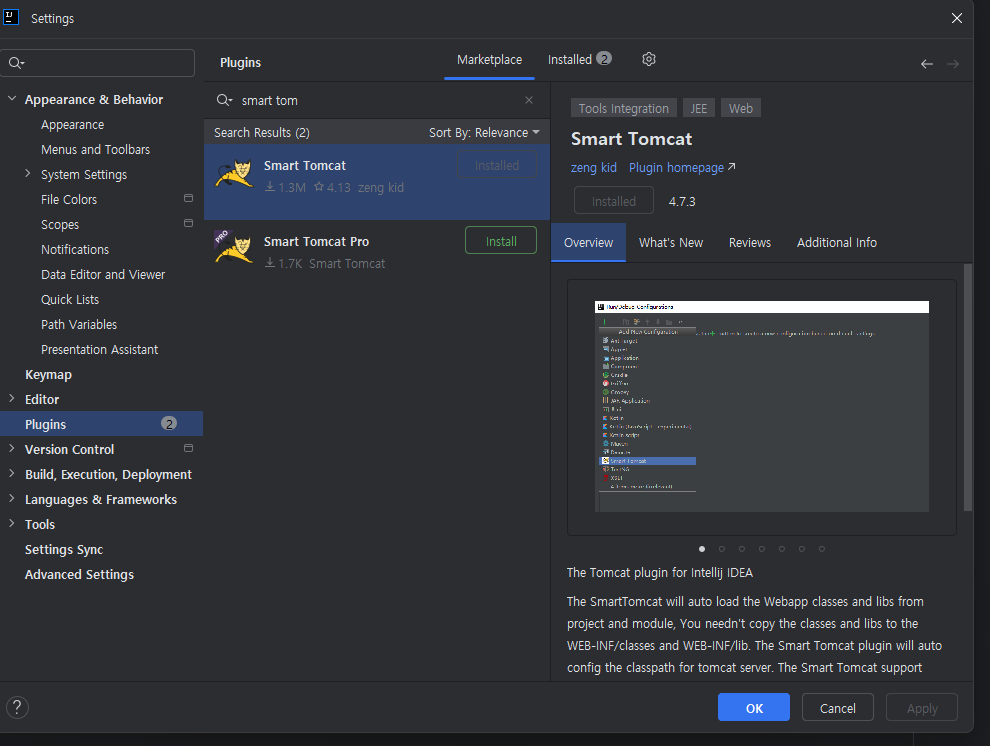Open Presentation Assistant settings
Image resolution: width=990 pixels, height=746 pixels.
(100, 350)
